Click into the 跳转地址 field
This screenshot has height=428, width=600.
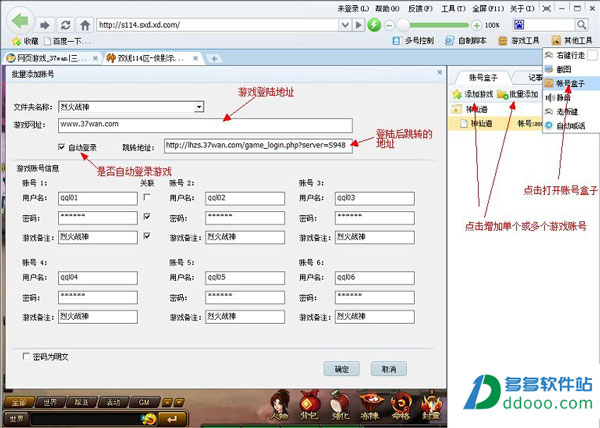(258, 146)
